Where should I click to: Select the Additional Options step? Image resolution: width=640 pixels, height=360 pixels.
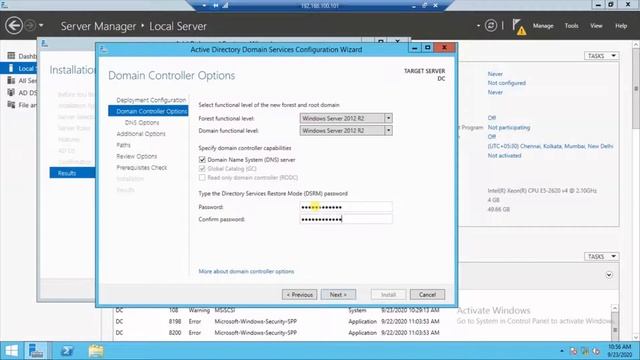pos(141,134)
